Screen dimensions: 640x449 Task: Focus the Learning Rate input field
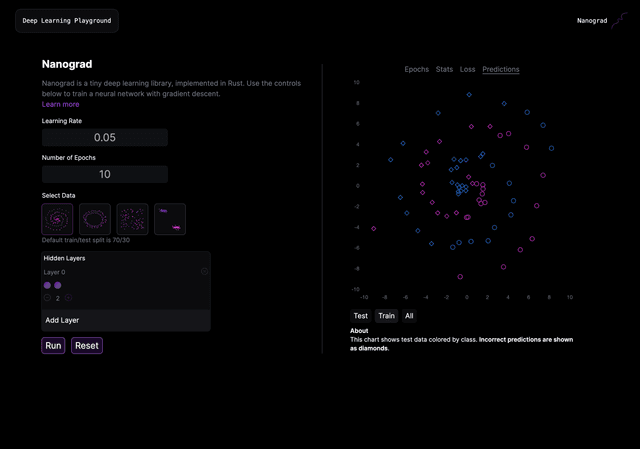point(105,138)
